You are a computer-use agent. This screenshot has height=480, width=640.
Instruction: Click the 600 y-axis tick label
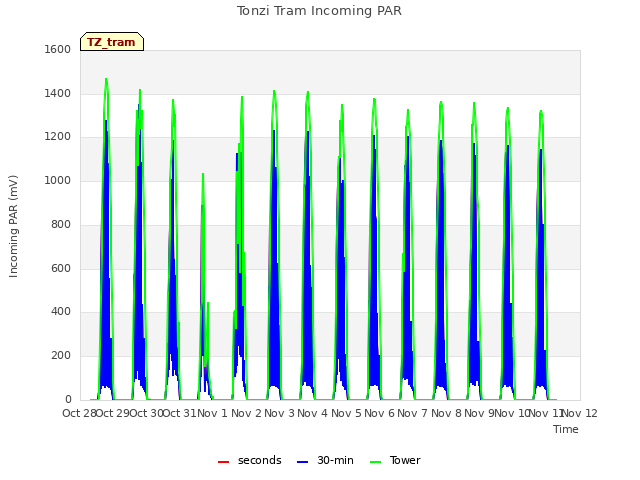click(61, 268)
